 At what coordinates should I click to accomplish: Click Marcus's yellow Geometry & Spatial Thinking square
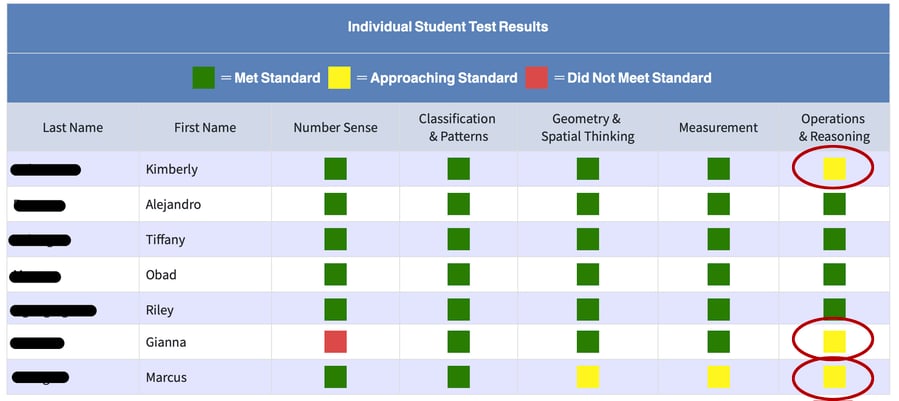pyautogui.click(x=588, y=377)
